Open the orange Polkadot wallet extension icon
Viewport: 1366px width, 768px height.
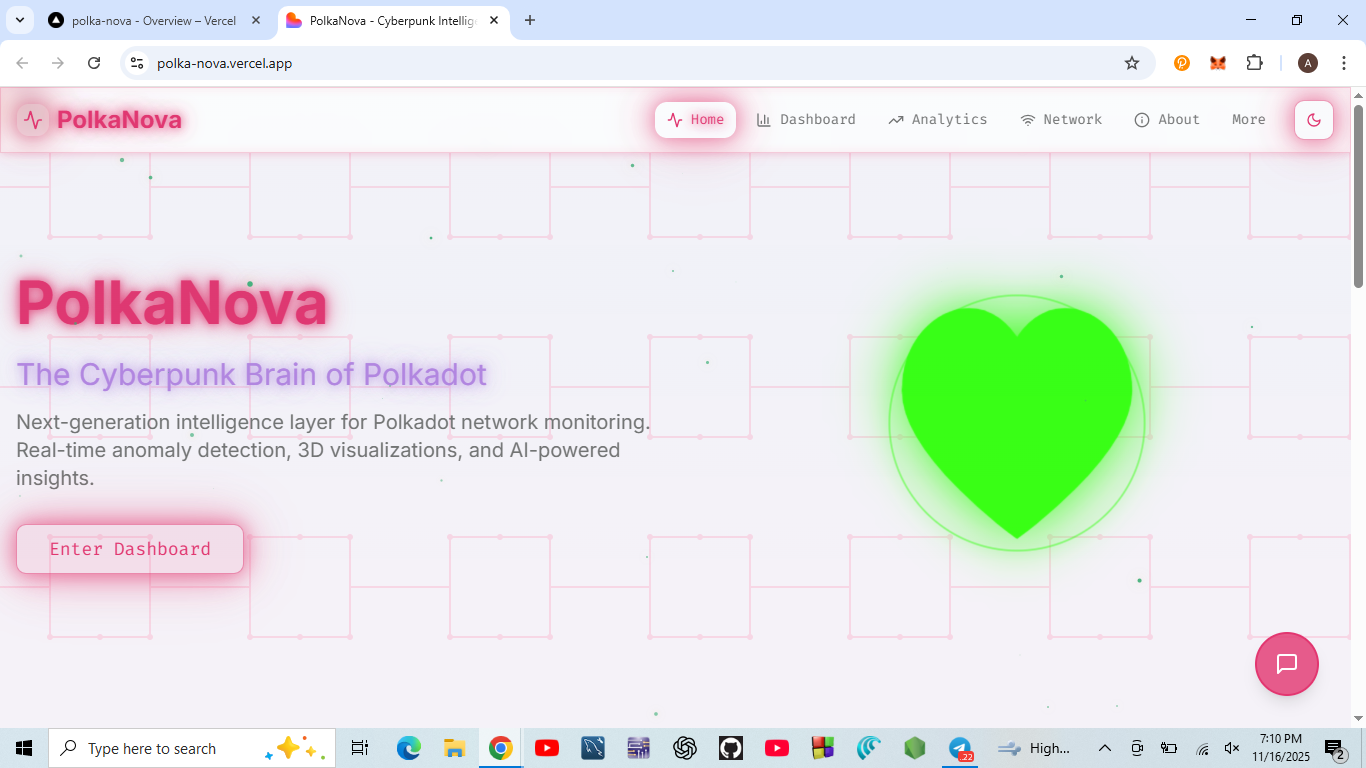click(x=1182, y=63)
